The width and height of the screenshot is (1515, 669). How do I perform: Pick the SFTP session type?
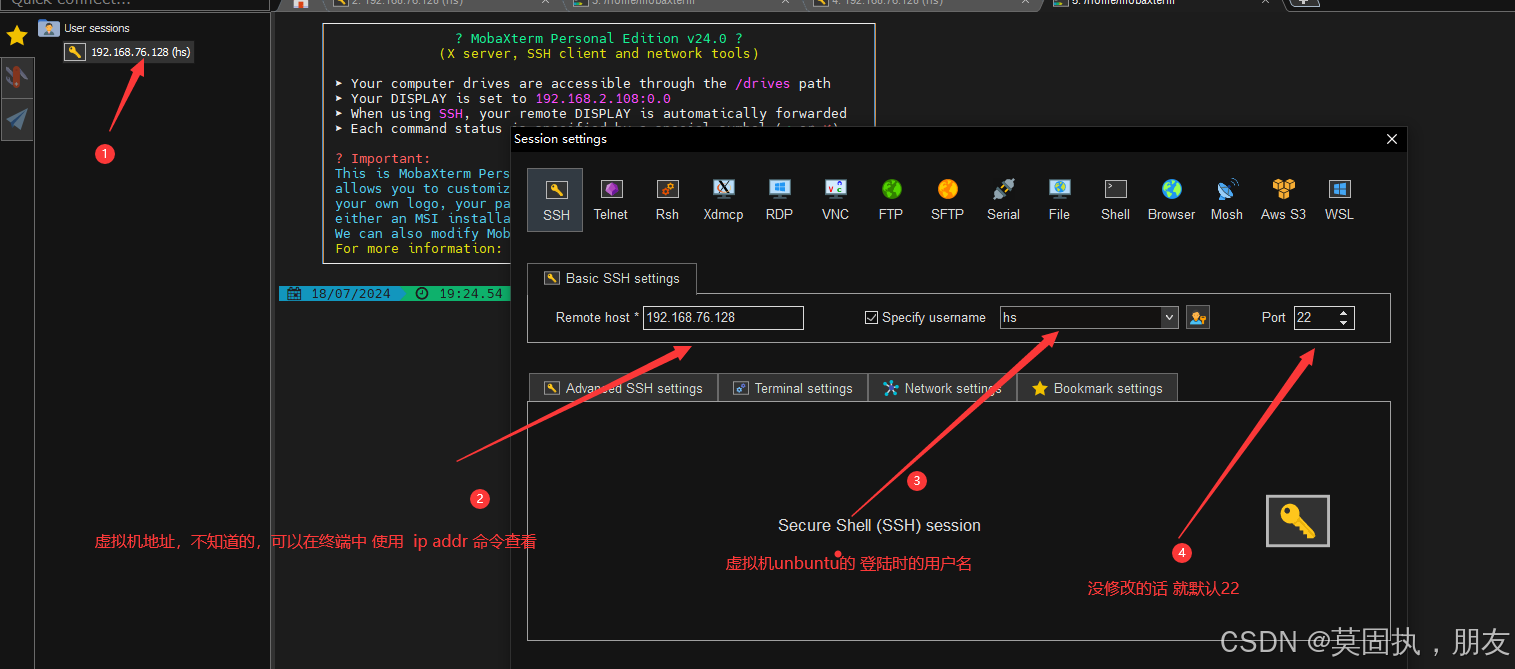pyautogui.click(x=947, y=200)
